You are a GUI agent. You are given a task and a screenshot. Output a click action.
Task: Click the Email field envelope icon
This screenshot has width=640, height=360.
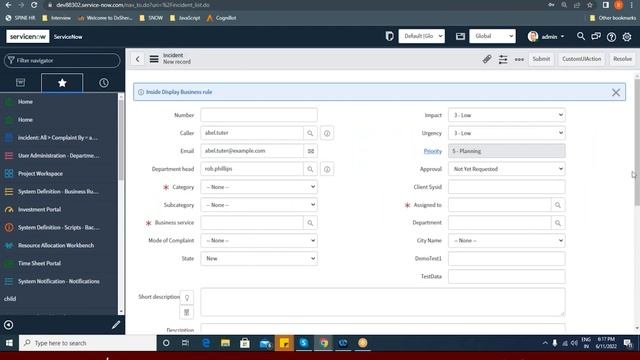click(x=311, y=151)
